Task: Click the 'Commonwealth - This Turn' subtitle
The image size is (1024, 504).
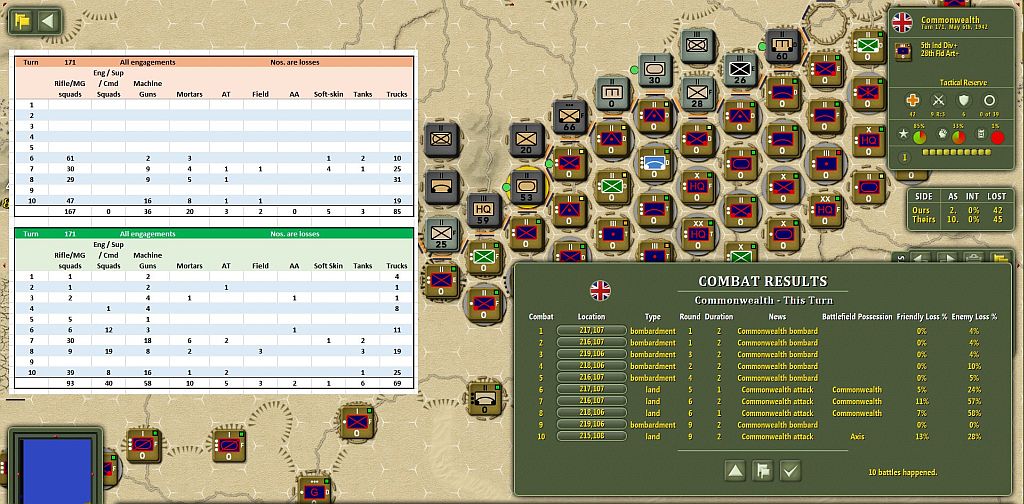Action: (763, 300)
